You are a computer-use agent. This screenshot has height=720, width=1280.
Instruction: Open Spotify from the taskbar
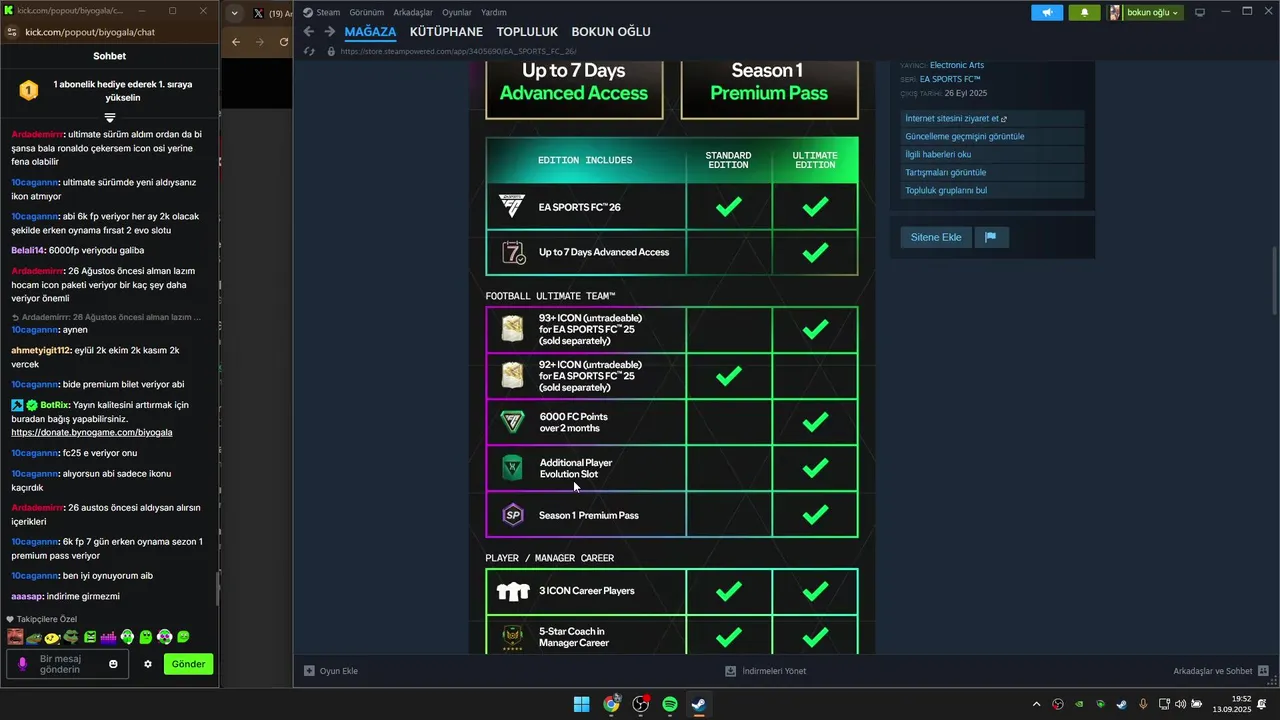(670, 704)
